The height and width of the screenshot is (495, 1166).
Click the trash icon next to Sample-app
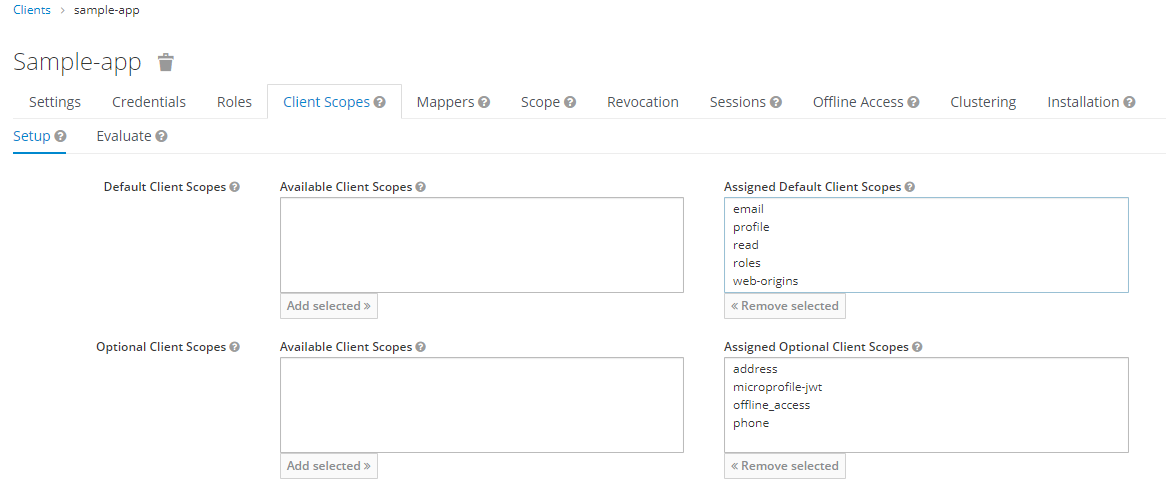(166, 62)
